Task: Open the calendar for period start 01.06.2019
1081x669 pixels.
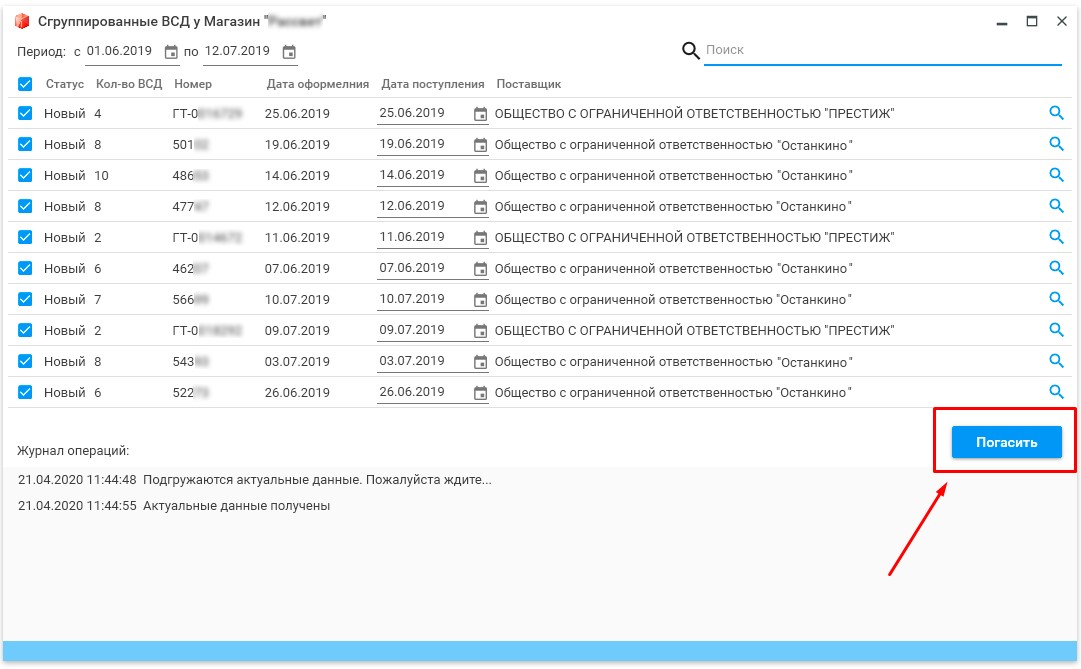Action: (x=171, y=52)
